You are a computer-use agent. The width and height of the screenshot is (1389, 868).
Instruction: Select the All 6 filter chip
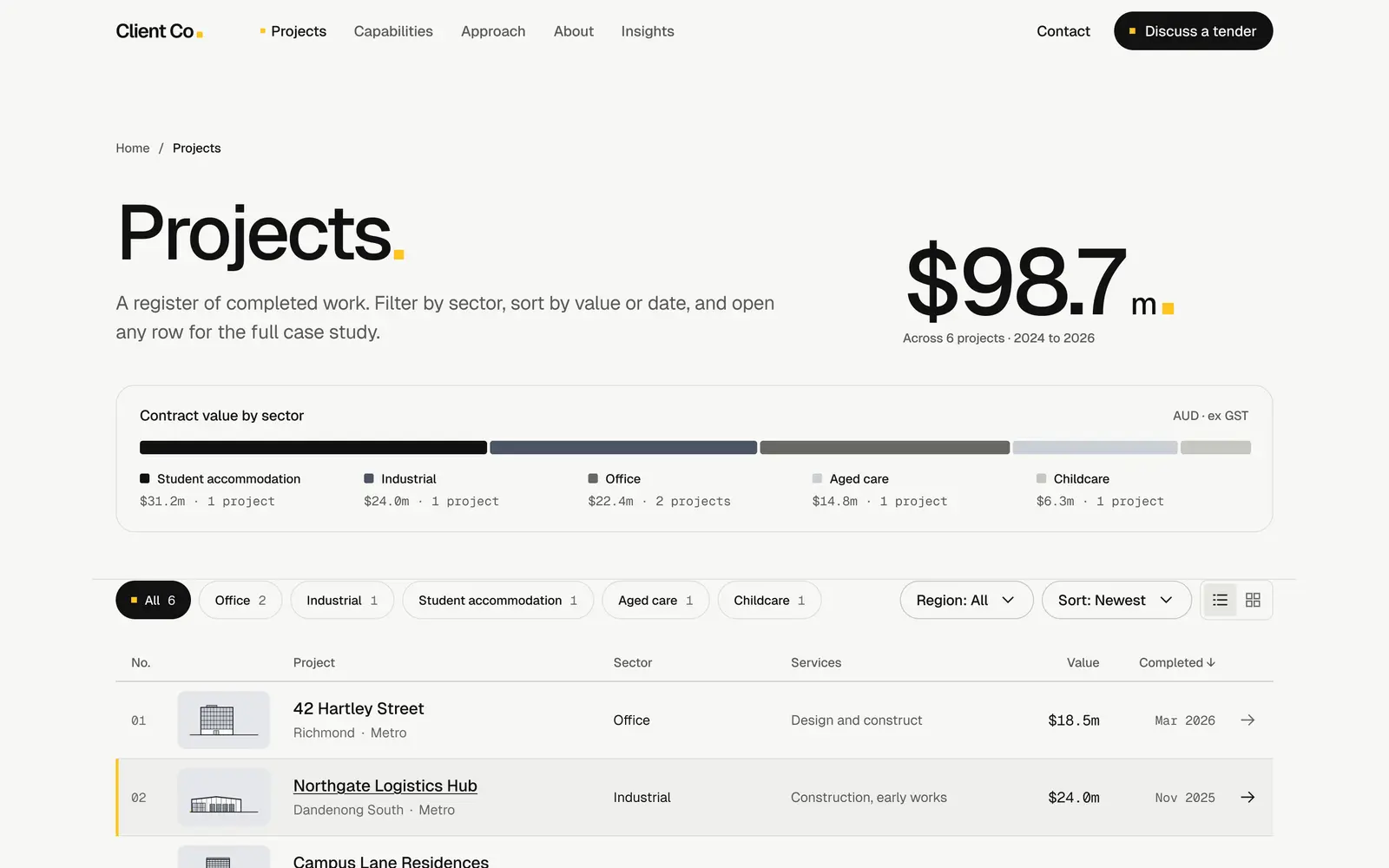[x=153, y=600]
